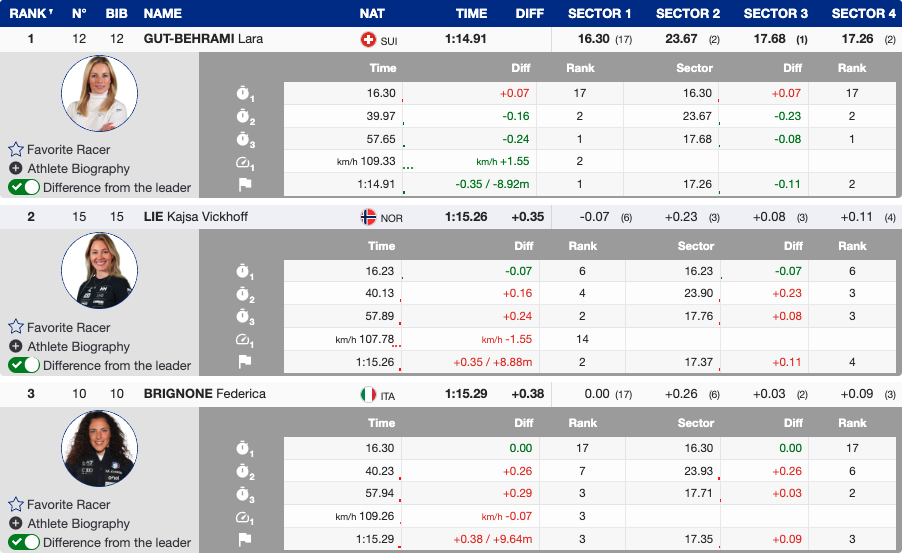Click the star icon beside Brignone's Favorite Racer
Screen dimensions: 905x557
(x=16, y=505)
